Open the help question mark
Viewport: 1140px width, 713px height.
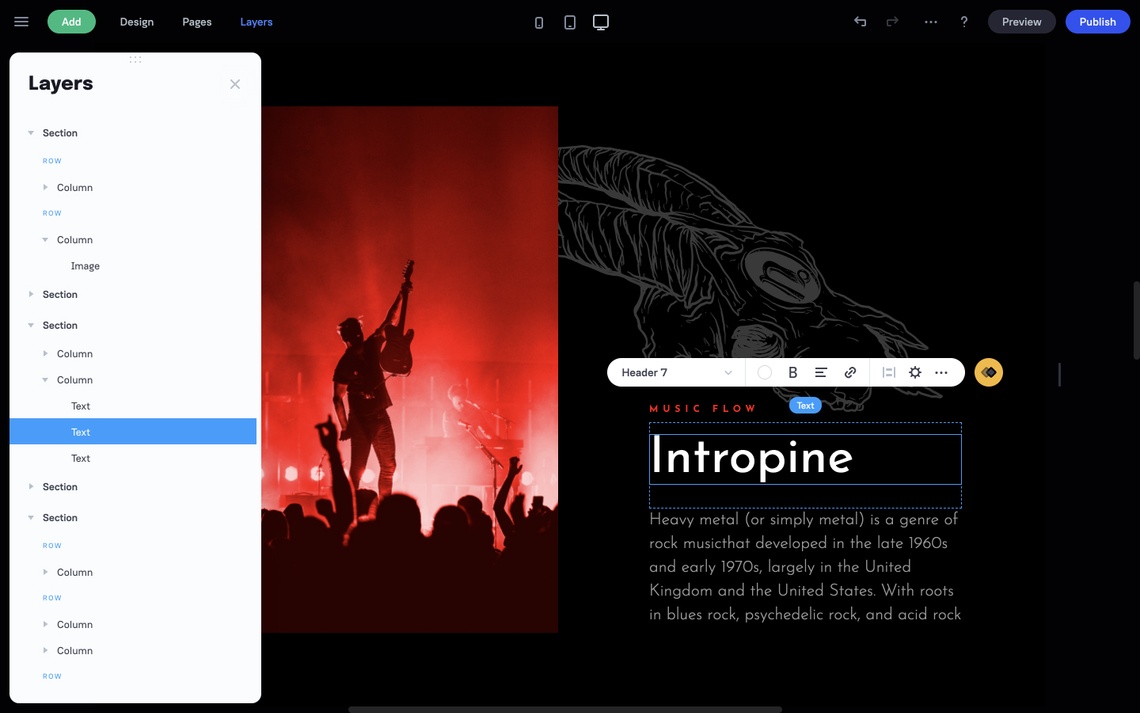pos(964,22)
